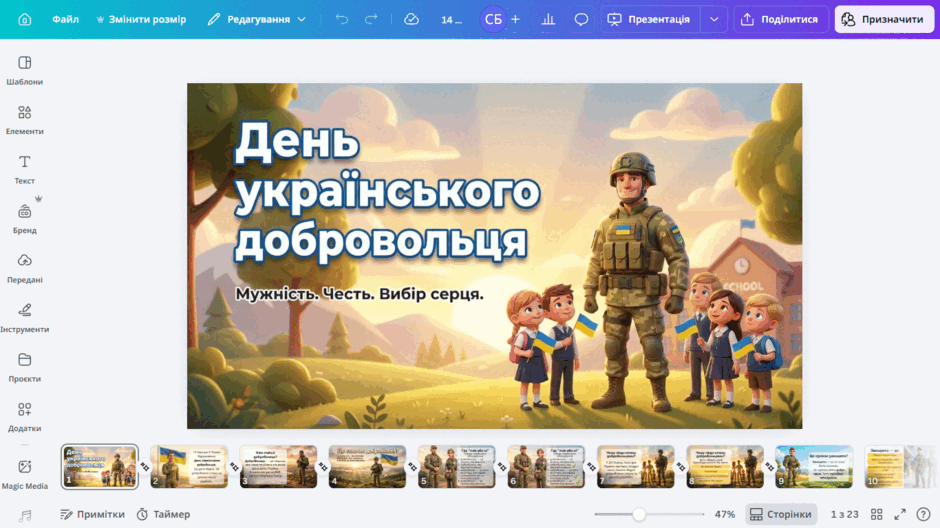This screenshot has height=528, width=940.
Task: Click the Поділитися share button
Action: pos(780,19)
